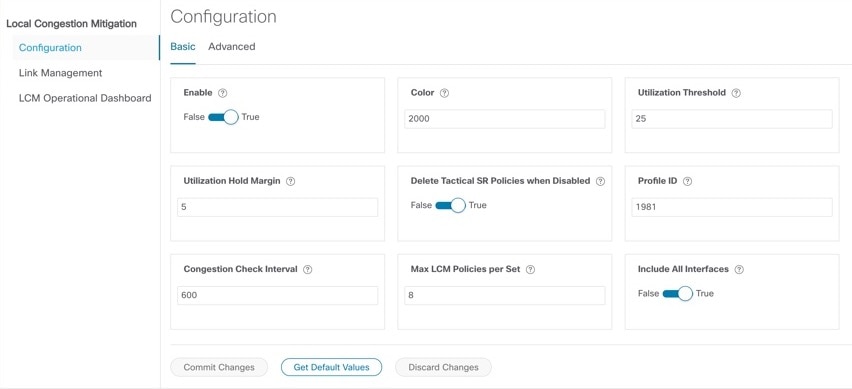Viewport: 852px width, 389px height.
Task: Focus the Utilization Hold Margin field
Action: click(x=278, y=207)
